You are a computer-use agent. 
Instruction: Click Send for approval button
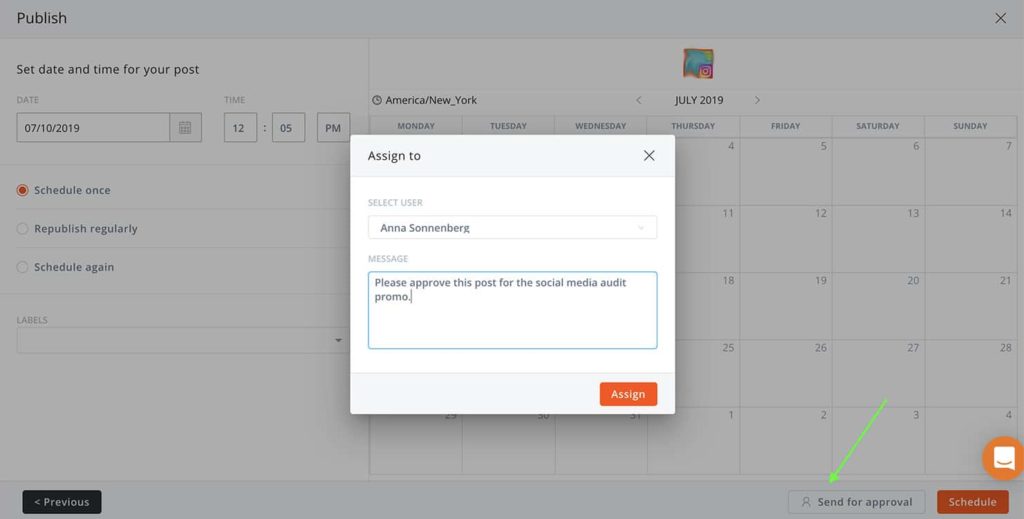[x=856, y=502]
